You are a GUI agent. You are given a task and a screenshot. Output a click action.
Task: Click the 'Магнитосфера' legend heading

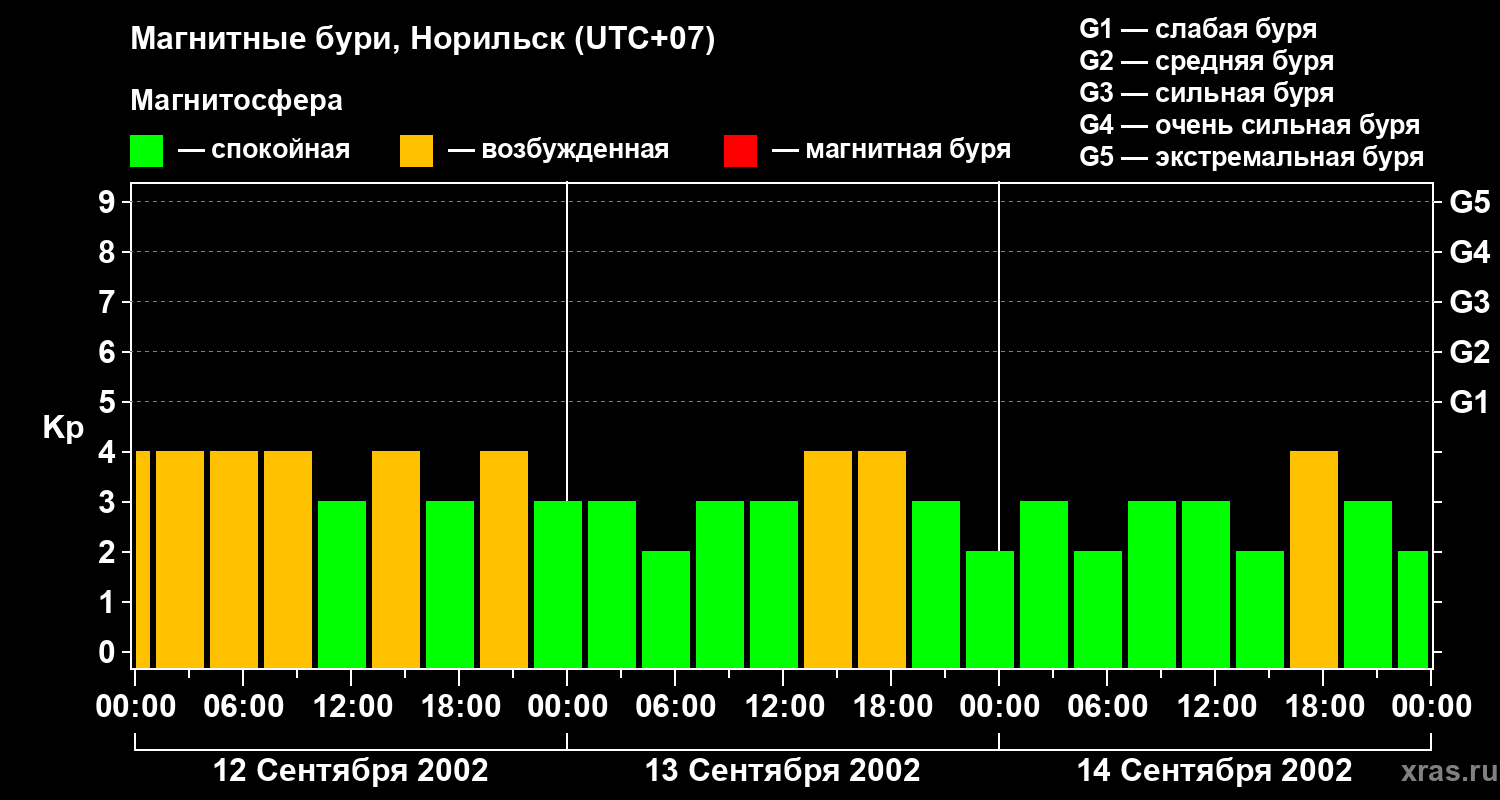click(x=236, y=101)
